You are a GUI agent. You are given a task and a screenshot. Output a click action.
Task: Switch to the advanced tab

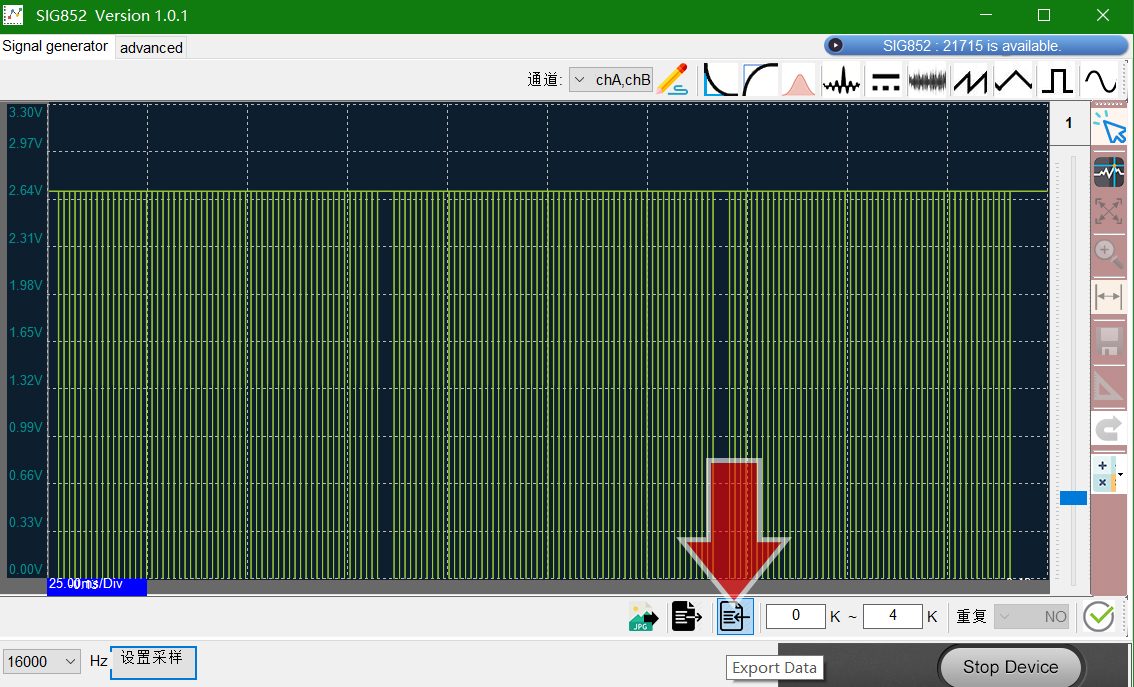pos(151,48)
